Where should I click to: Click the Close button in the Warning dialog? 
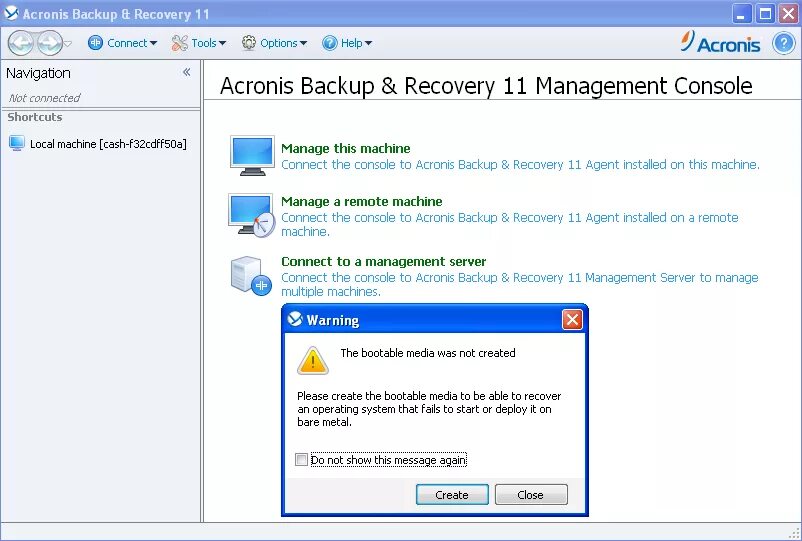point(531,494)
